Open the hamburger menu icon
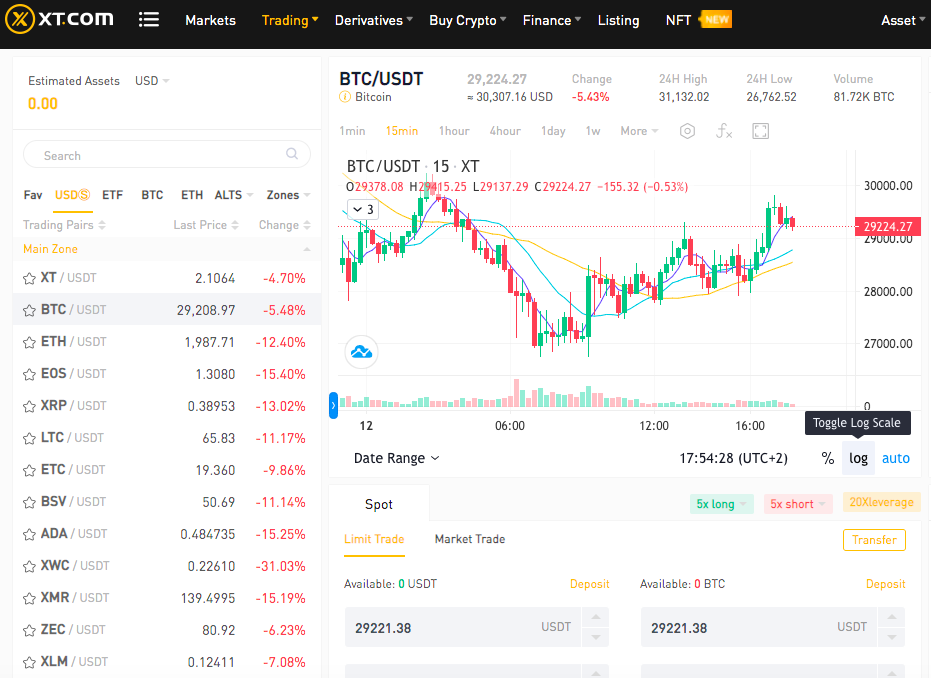Screen dimensions: 931x678 [148, 20]
